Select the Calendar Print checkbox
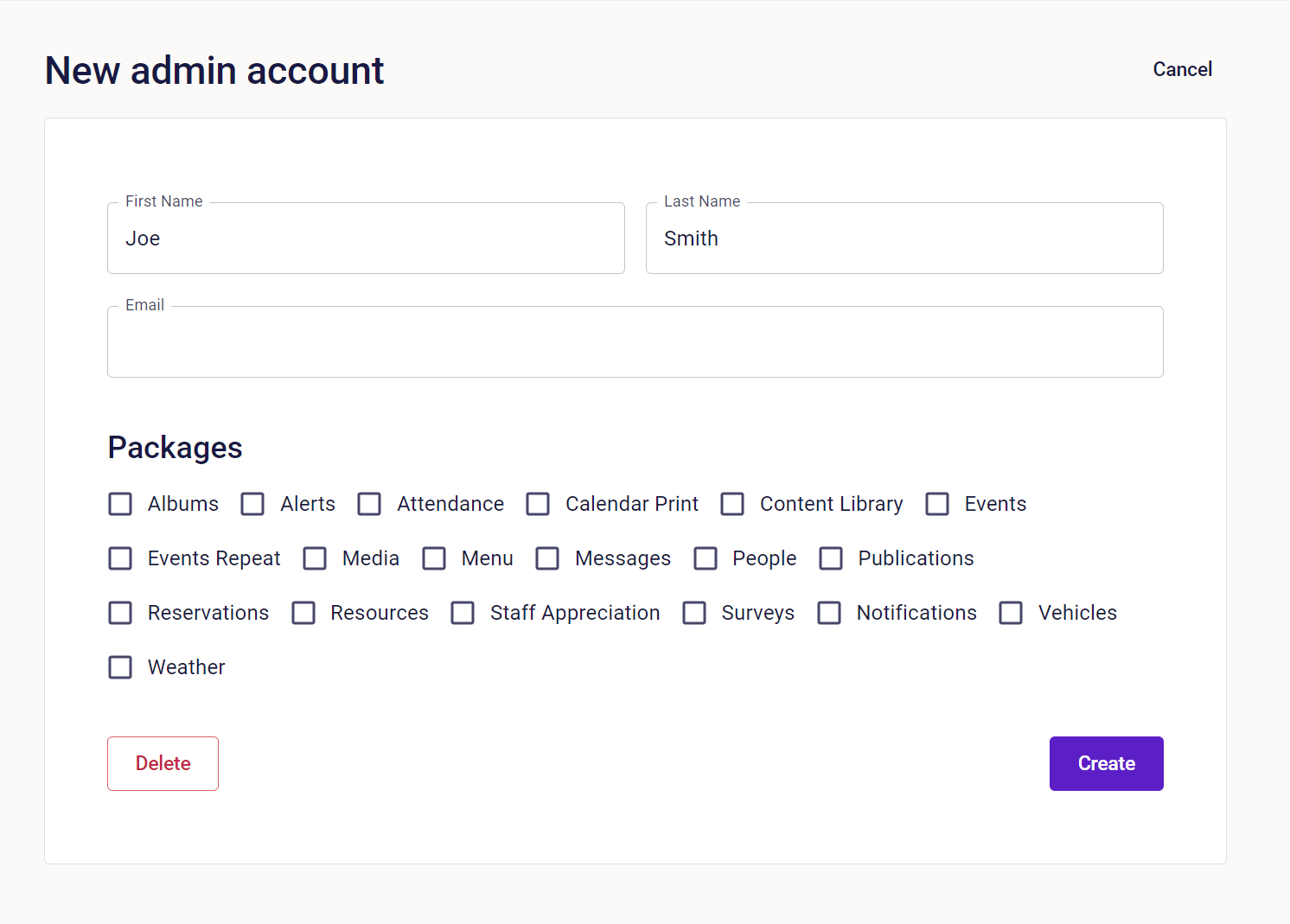The height and width of the screenshot is (924, 1290). [538, 504]
